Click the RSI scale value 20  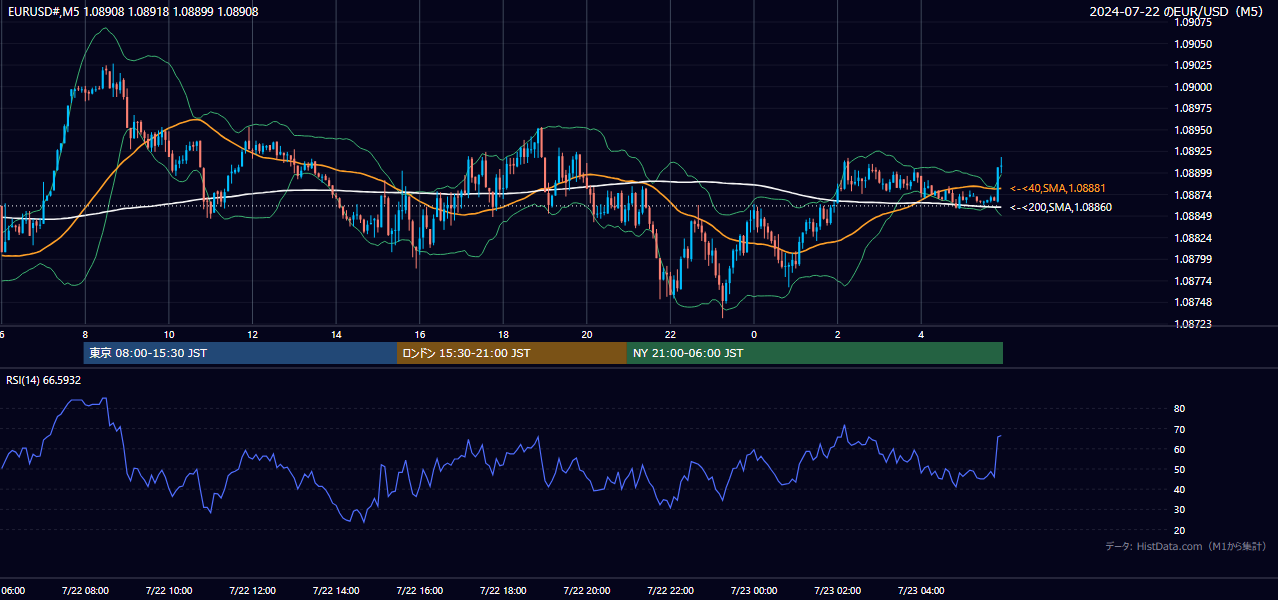[x=1180, y=530]
